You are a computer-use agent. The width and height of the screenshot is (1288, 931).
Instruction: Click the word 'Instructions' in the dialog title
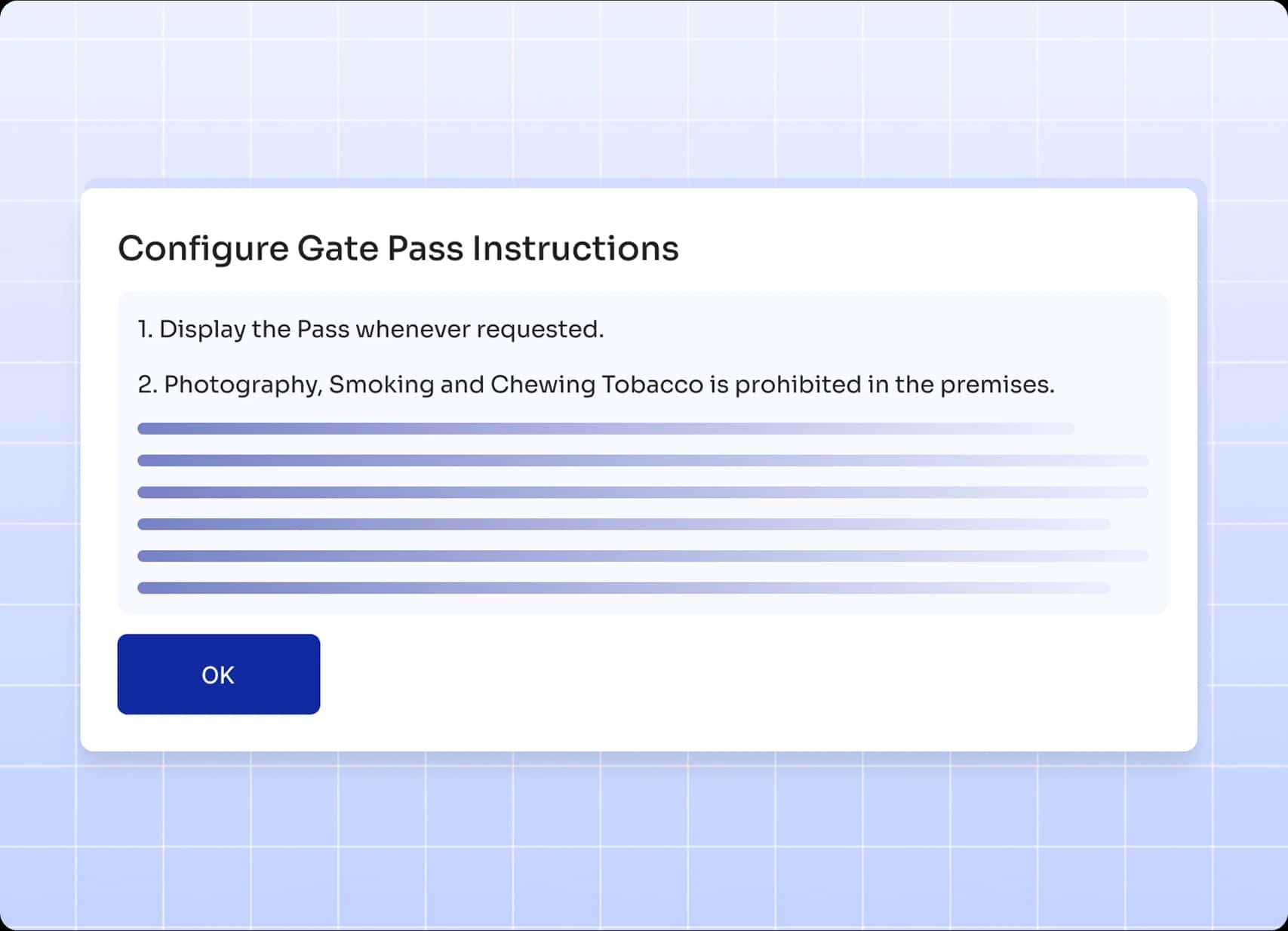575,248
